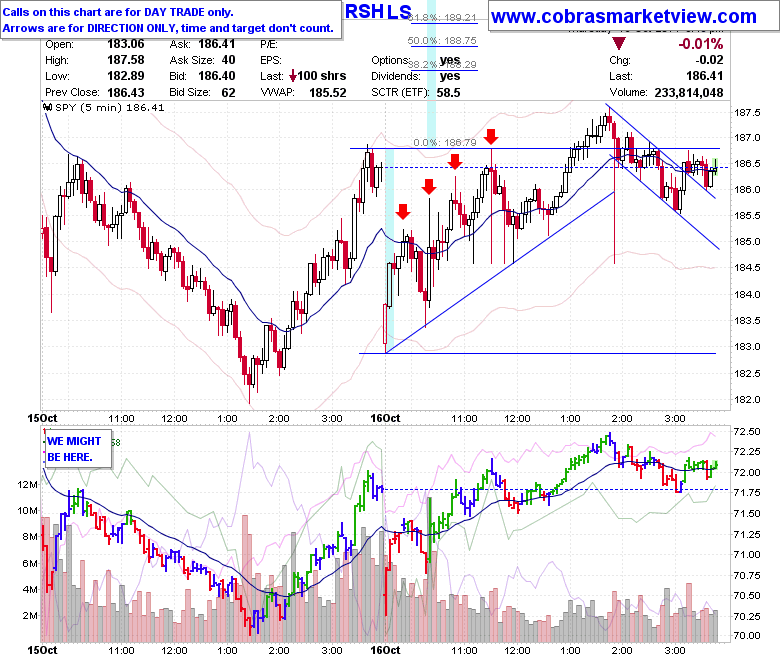Image resolution: width=780 pixels, height=659 pixels.
Task: Click the 12M volume axis label
Action: pos(27,484)
